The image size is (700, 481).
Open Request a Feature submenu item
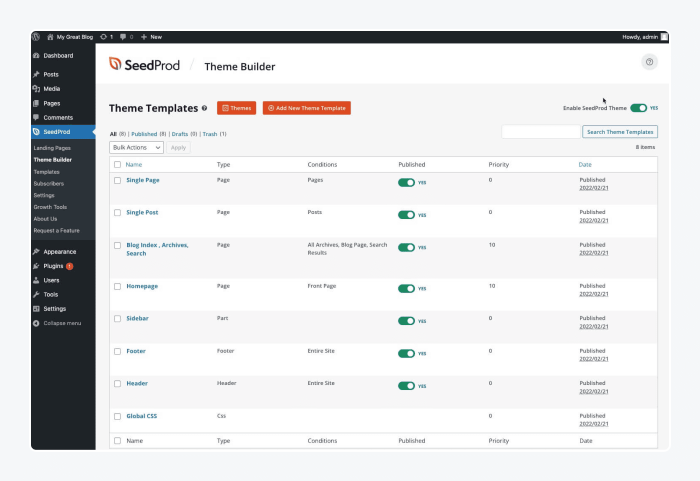[57, 230]
